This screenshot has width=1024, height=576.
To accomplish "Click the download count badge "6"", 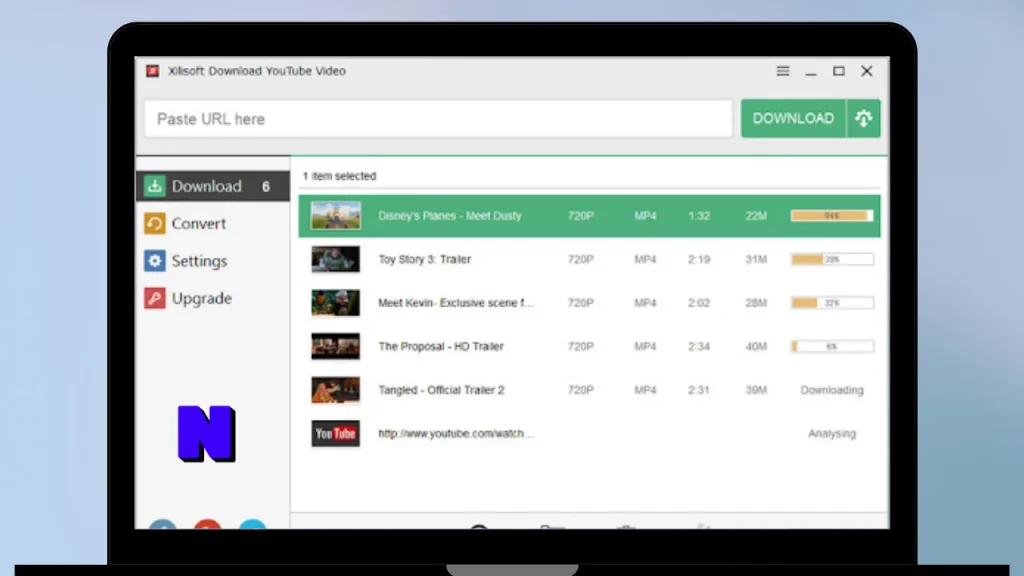I will [266, 187].
